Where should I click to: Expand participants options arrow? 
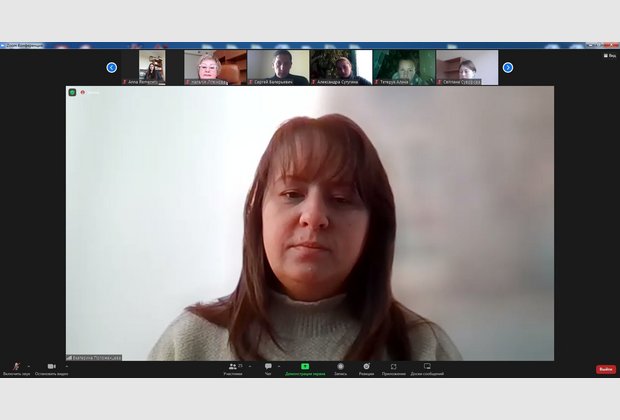(x=250, y=366)
